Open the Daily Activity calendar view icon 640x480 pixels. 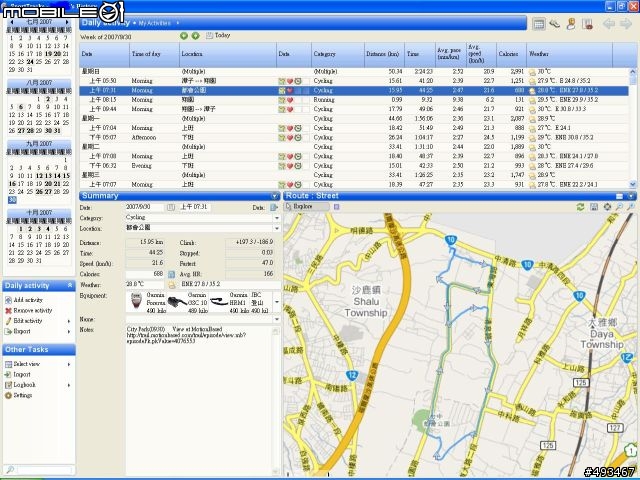click(x=538, y=24)
